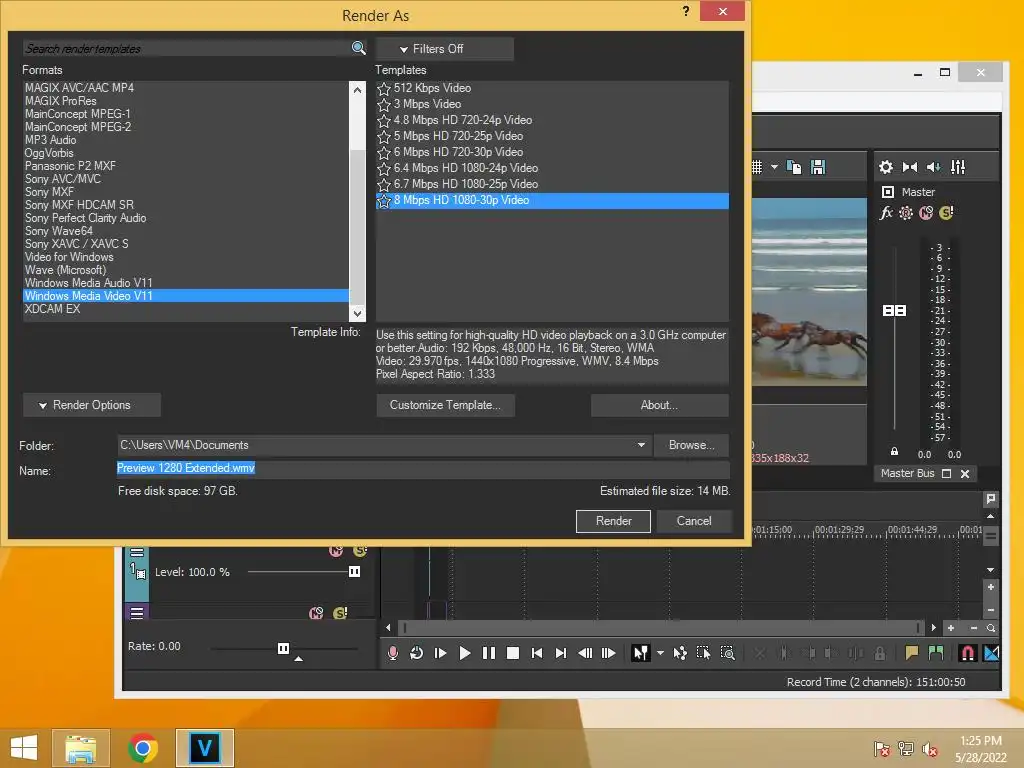Click the Master FX icon
Screen dimensions: 1024x768
(x=886, y=213)
